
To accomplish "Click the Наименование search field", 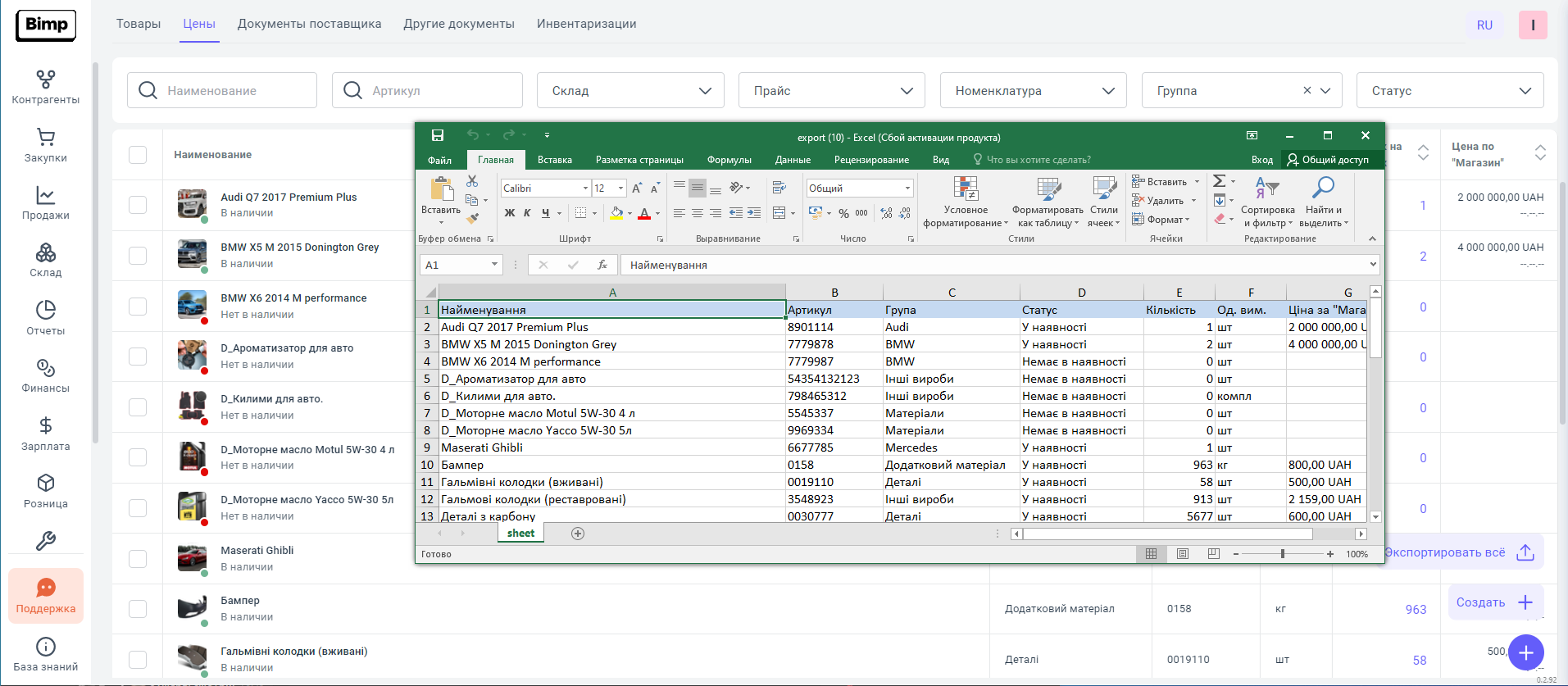I will pos(222,91).
